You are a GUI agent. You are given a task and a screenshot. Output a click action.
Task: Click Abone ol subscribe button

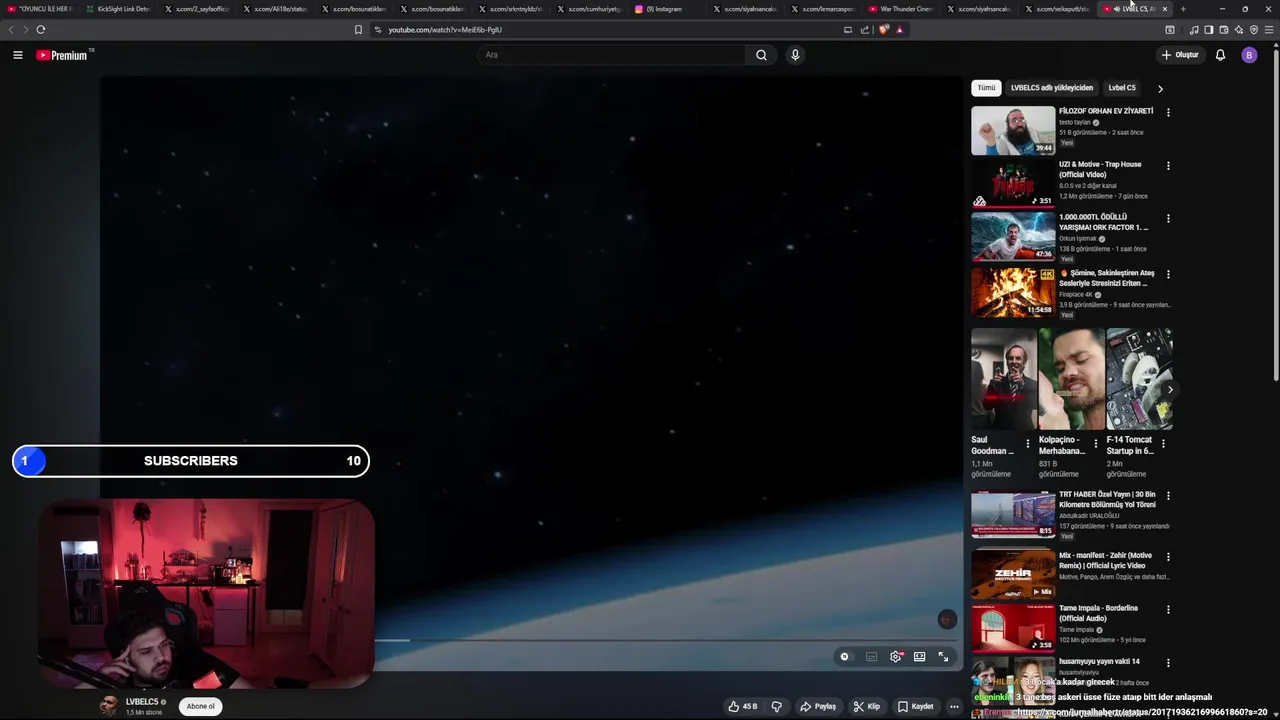[x=200, y=706]
